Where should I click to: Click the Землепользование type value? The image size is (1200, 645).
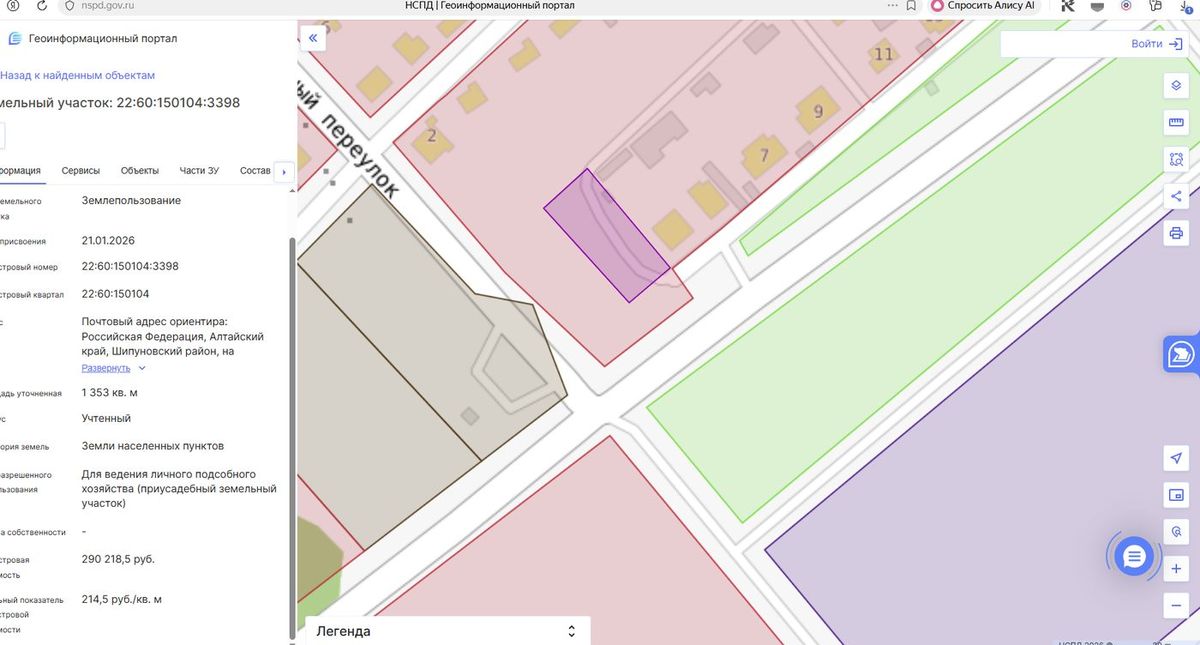click(x=131, y=200)
